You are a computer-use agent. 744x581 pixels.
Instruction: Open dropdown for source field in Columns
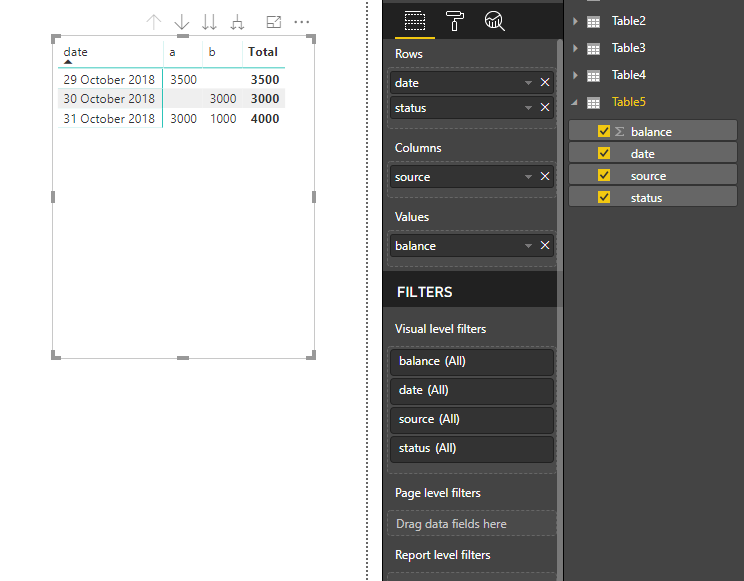pyautogui.click(x=528, y=177)
